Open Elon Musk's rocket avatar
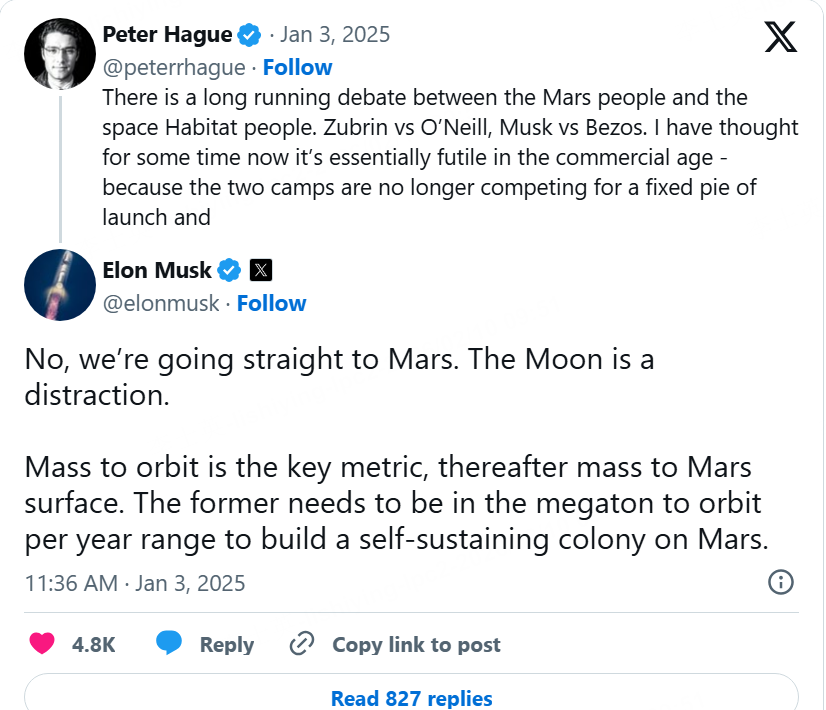826x710 pixels. point(59,285)
